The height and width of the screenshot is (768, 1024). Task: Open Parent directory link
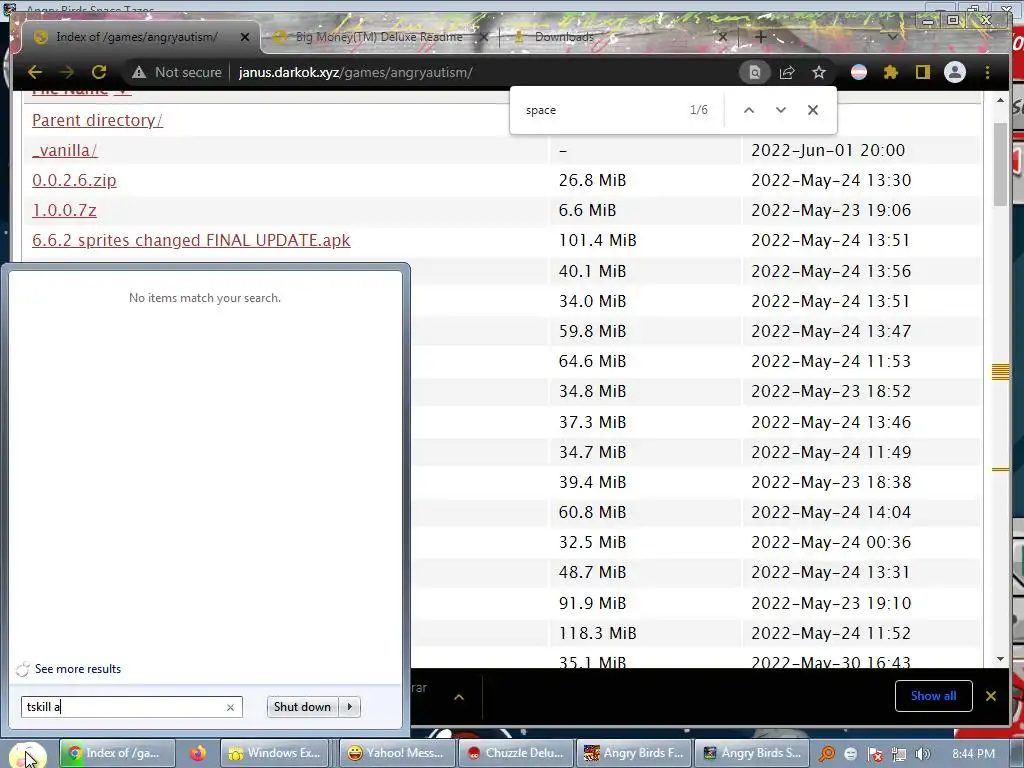(x=97, y=120)
